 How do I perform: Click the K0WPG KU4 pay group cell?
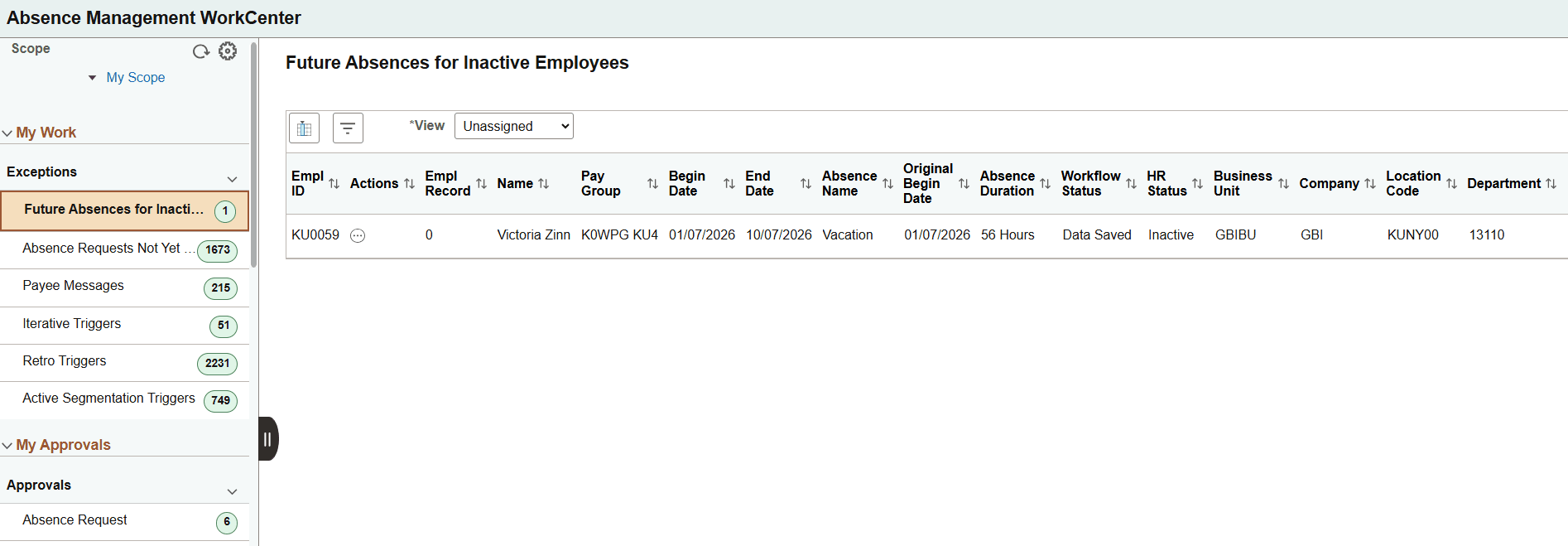pos(619,235)
